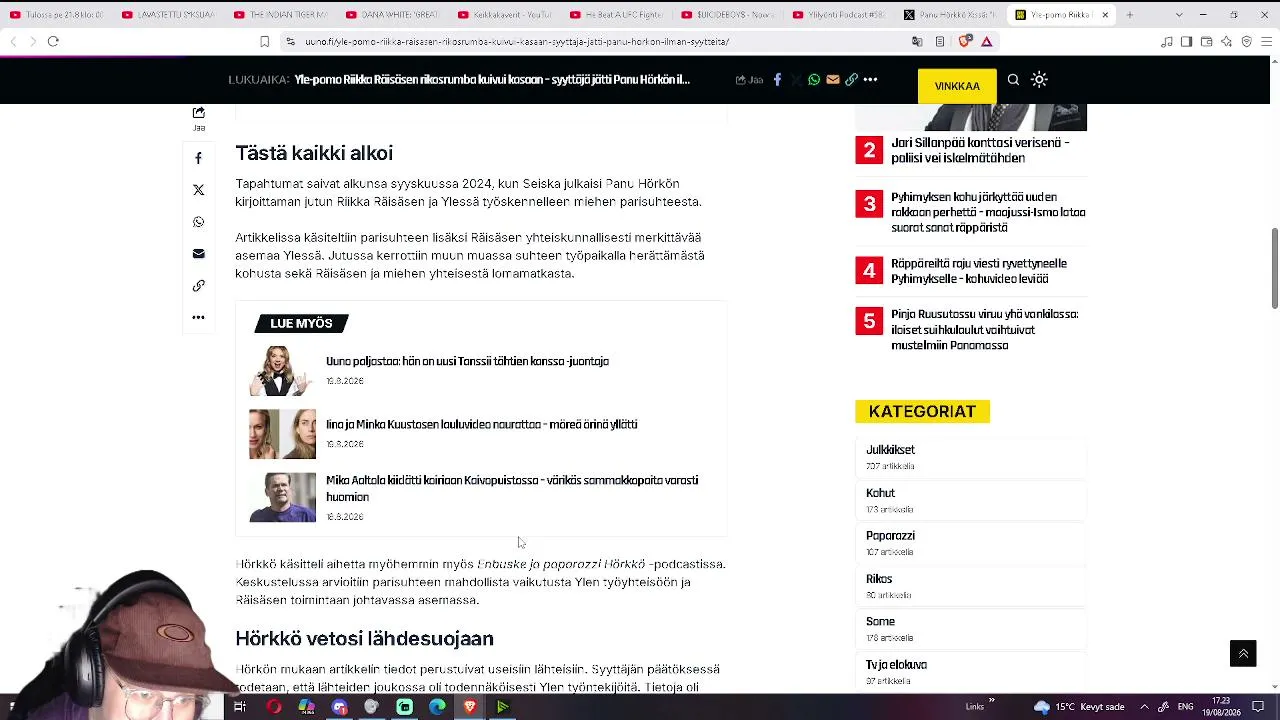Share article on Facebook in left sidebar

(198, 158)
